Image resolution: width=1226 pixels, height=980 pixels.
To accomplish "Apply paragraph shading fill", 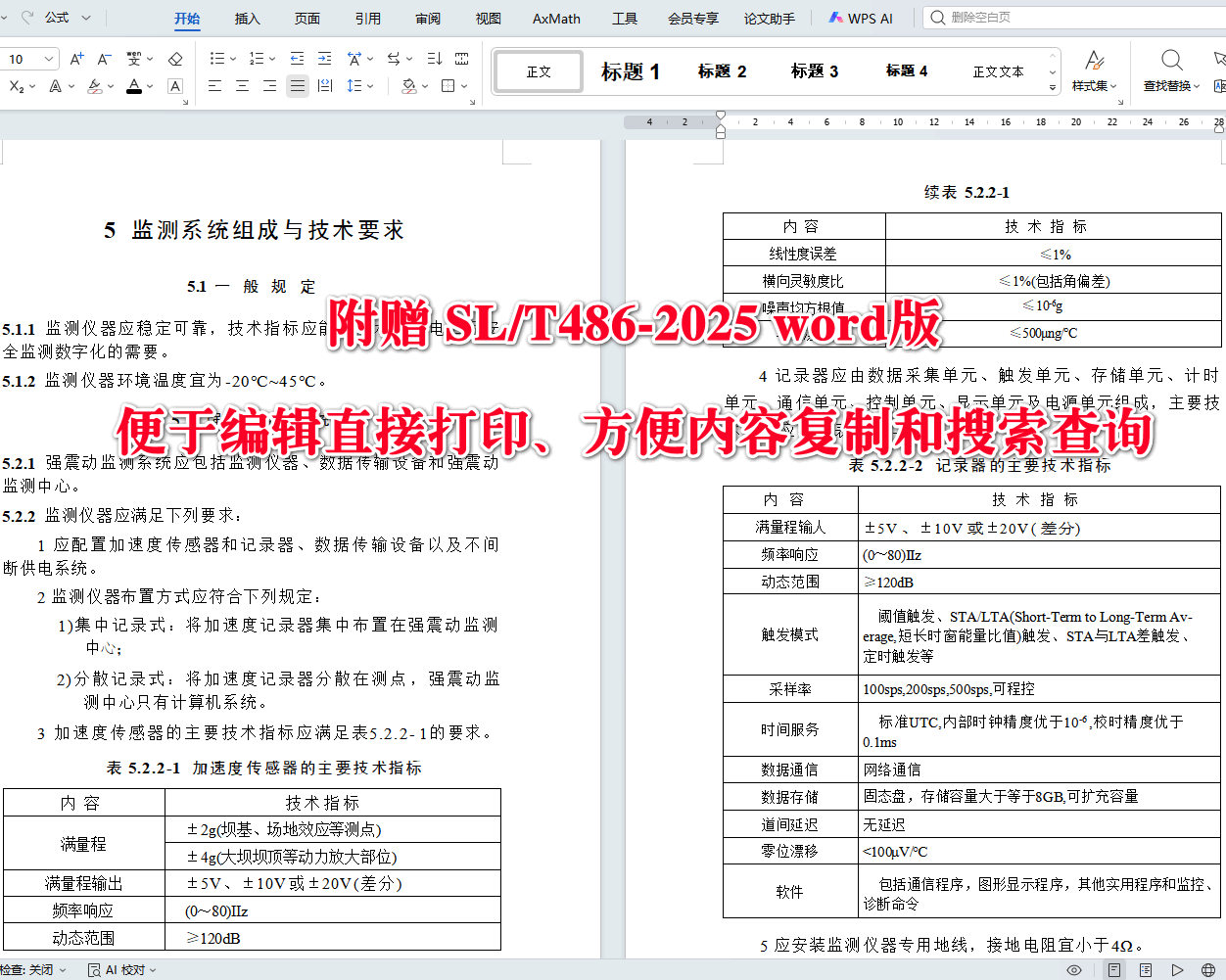I will [409, 86].
